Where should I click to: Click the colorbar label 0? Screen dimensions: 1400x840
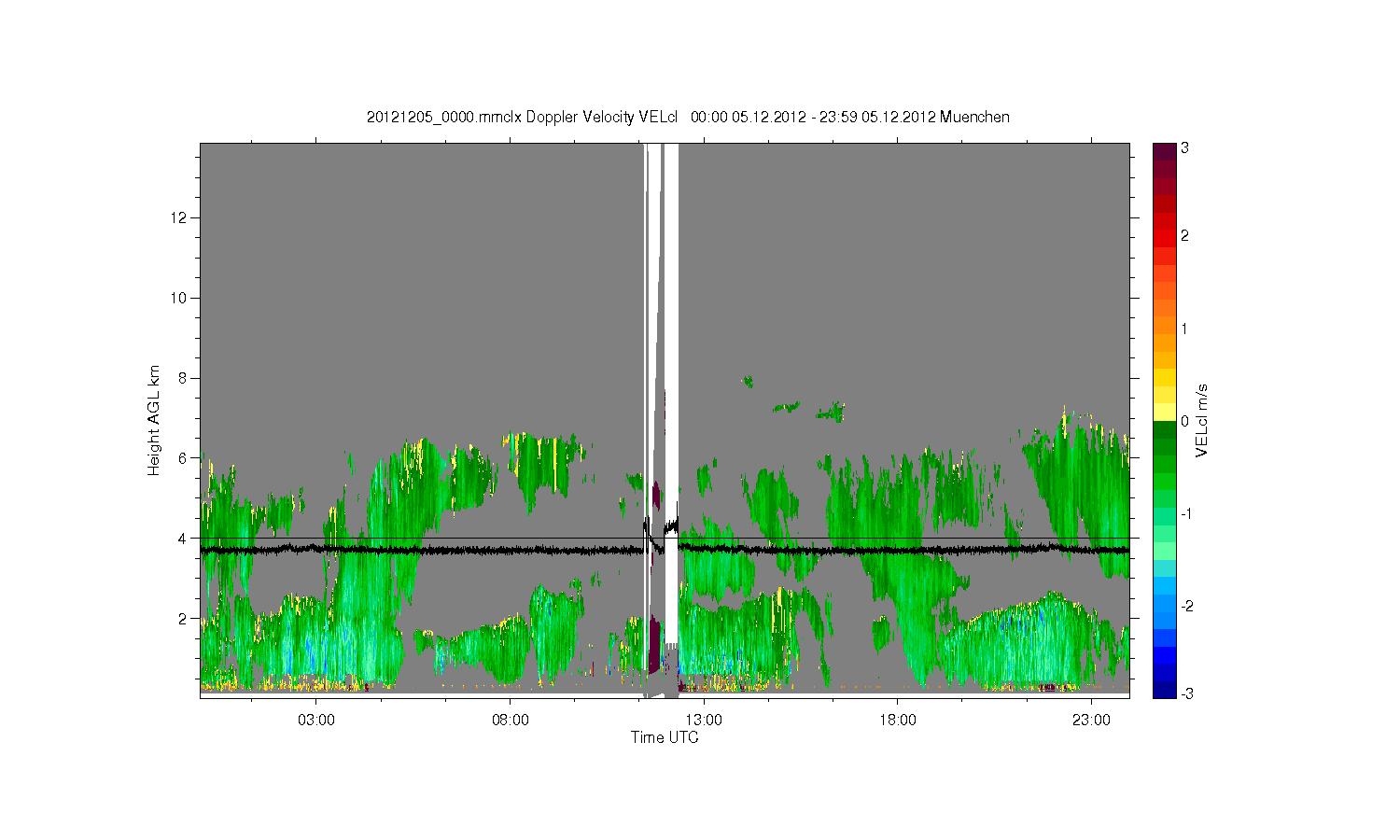point(1184,421)
